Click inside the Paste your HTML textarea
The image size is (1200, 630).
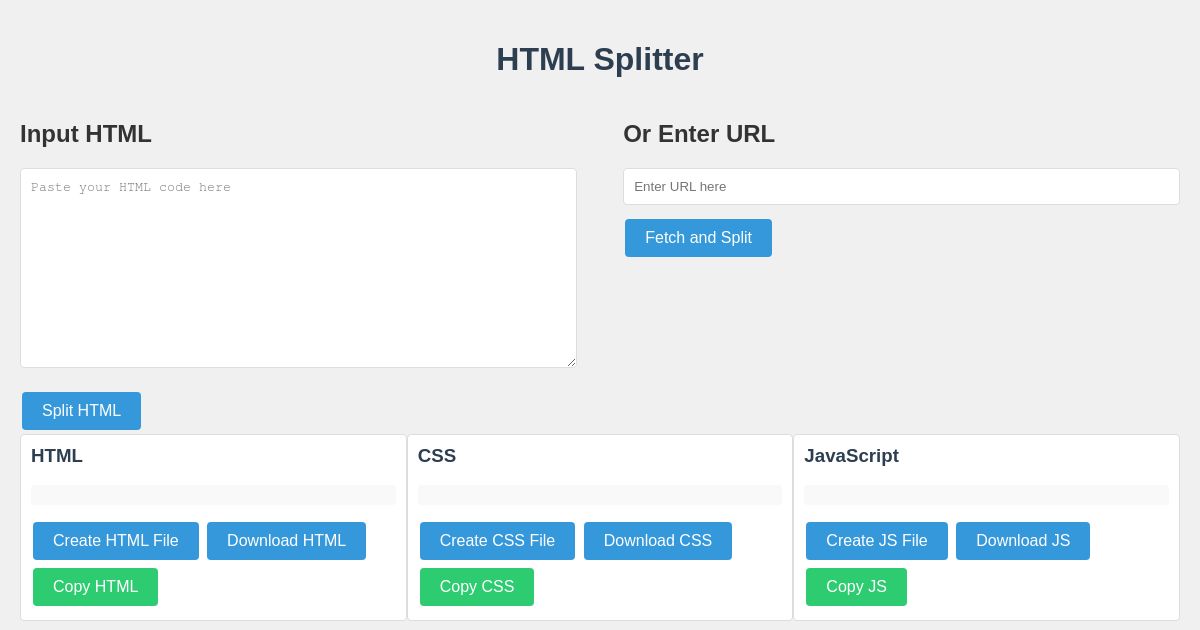point(298,268)
